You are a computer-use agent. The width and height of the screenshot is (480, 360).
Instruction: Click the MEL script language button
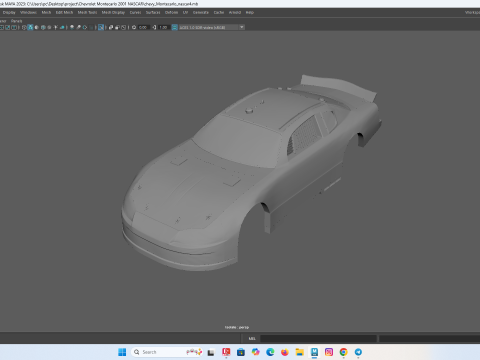tap(252, 338)
